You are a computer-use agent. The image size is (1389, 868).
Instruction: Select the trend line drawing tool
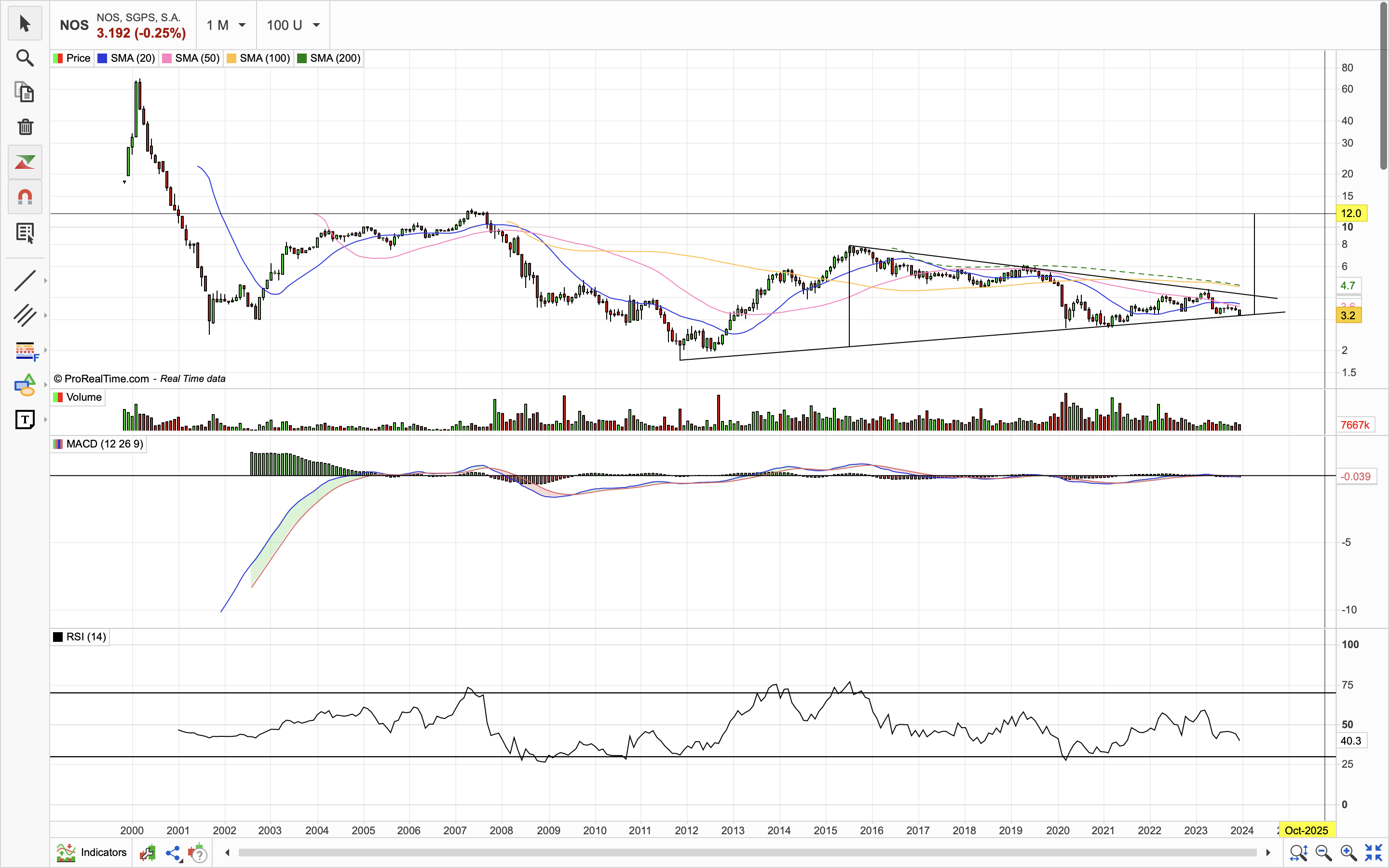point(25,281)
